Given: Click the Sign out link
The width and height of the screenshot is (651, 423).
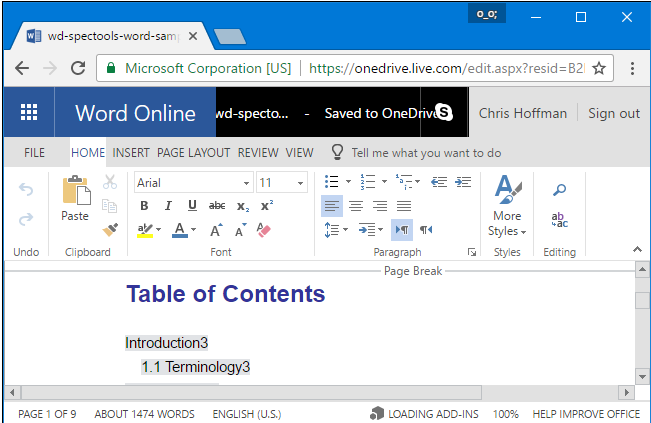Looking at the screenshot, I should [x=613, y=113].
